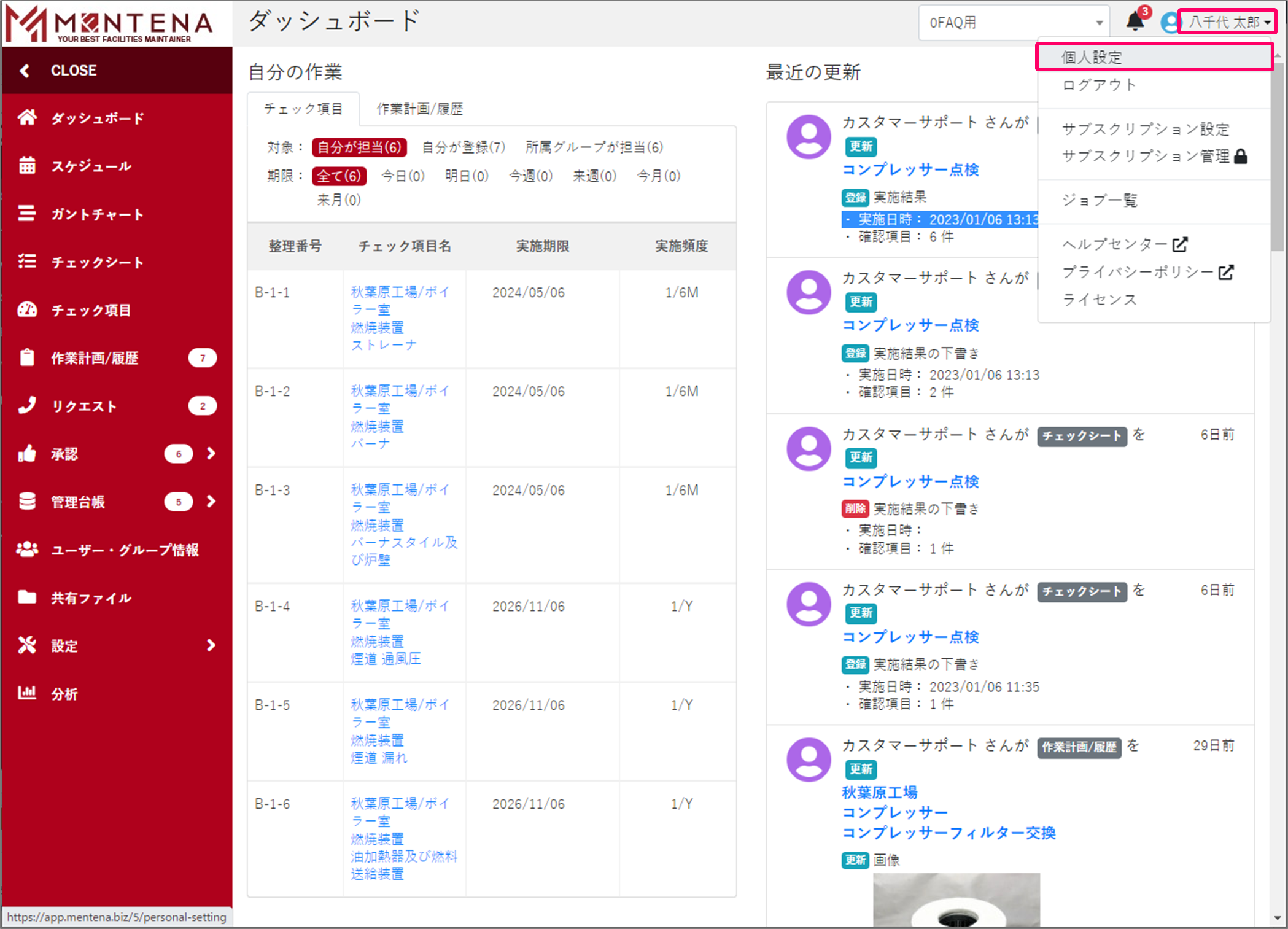Screen dimensions: 1288x929
Task: Collapse the sidebar with CLOSE
Action: [x=74, y=71]
